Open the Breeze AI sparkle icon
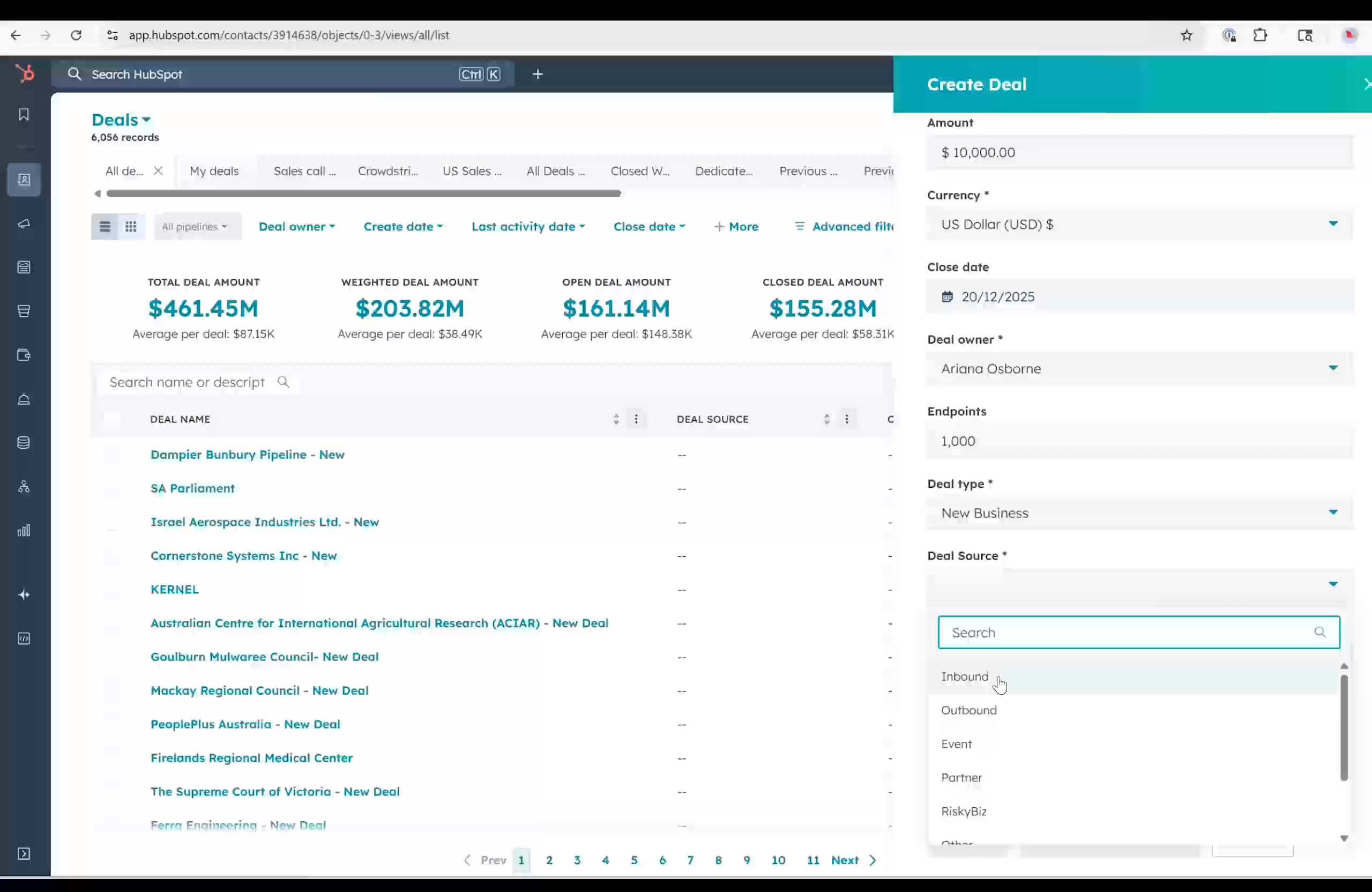The width and height of the screenshot is (1372, 892). (24, 594)
